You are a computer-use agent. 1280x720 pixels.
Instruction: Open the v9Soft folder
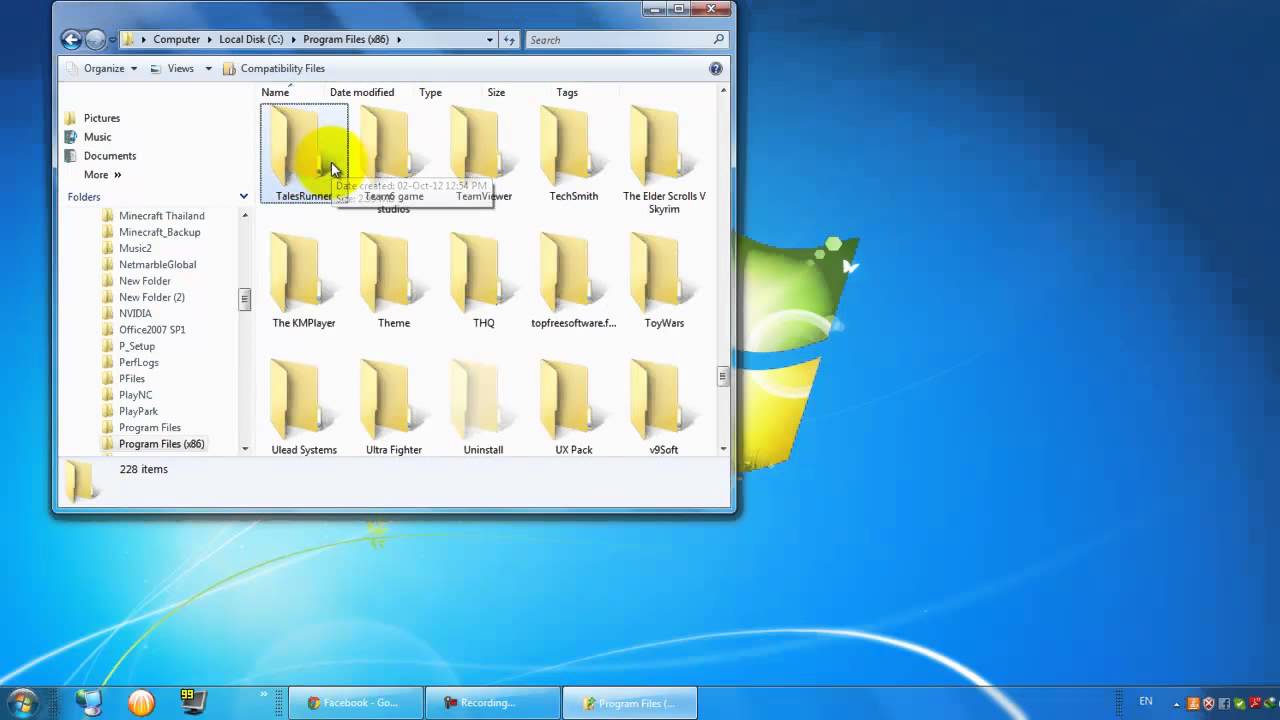pos(664,407)
